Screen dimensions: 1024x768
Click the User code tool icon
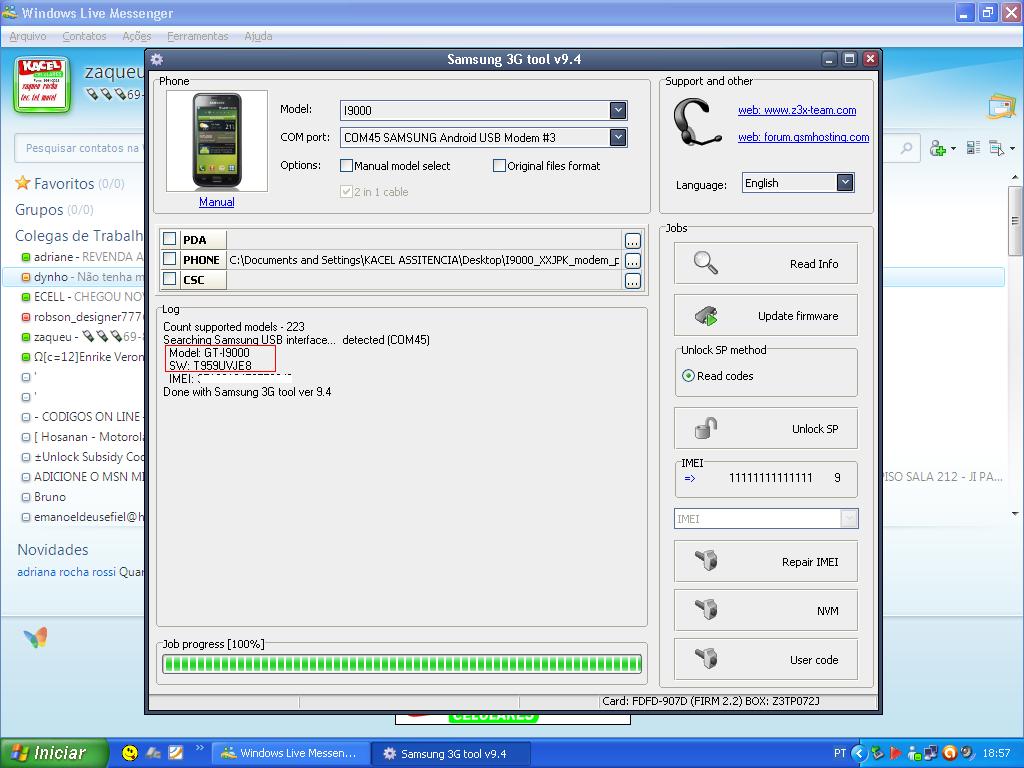pos(706,658)
